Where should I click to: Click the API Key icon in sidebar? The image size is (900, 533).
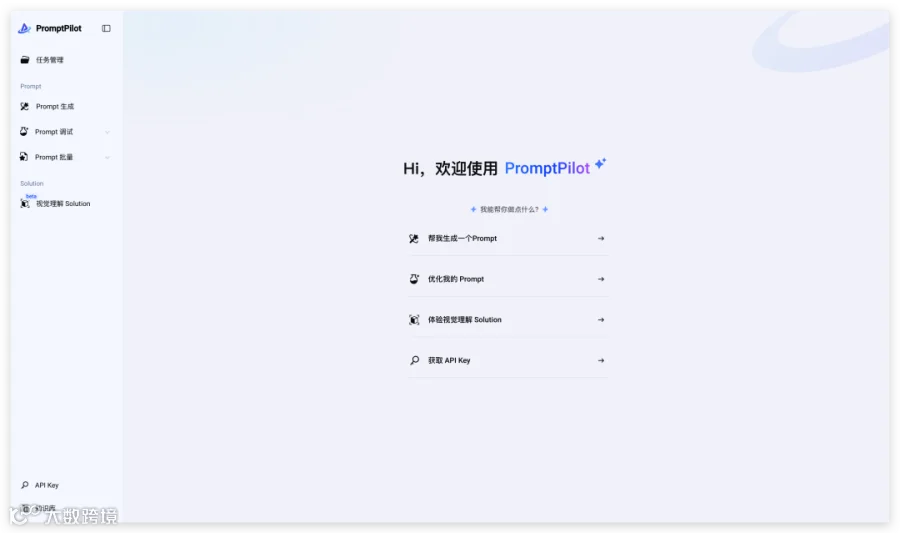(x=25, y=485)
